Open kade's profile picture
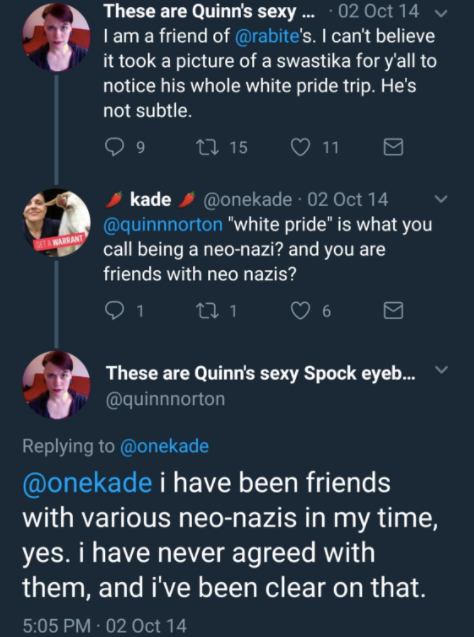Image resolution: width=474 pixels, height=637 pixels. pyautogui.click(x=56, y=223)
